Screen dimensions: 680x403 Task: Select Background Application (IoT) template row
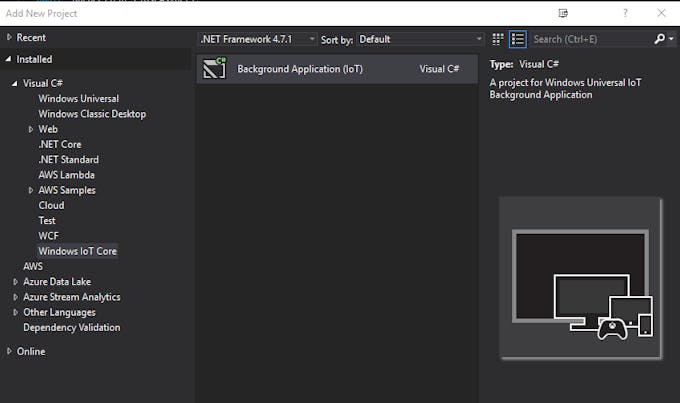tap(337, 69)
